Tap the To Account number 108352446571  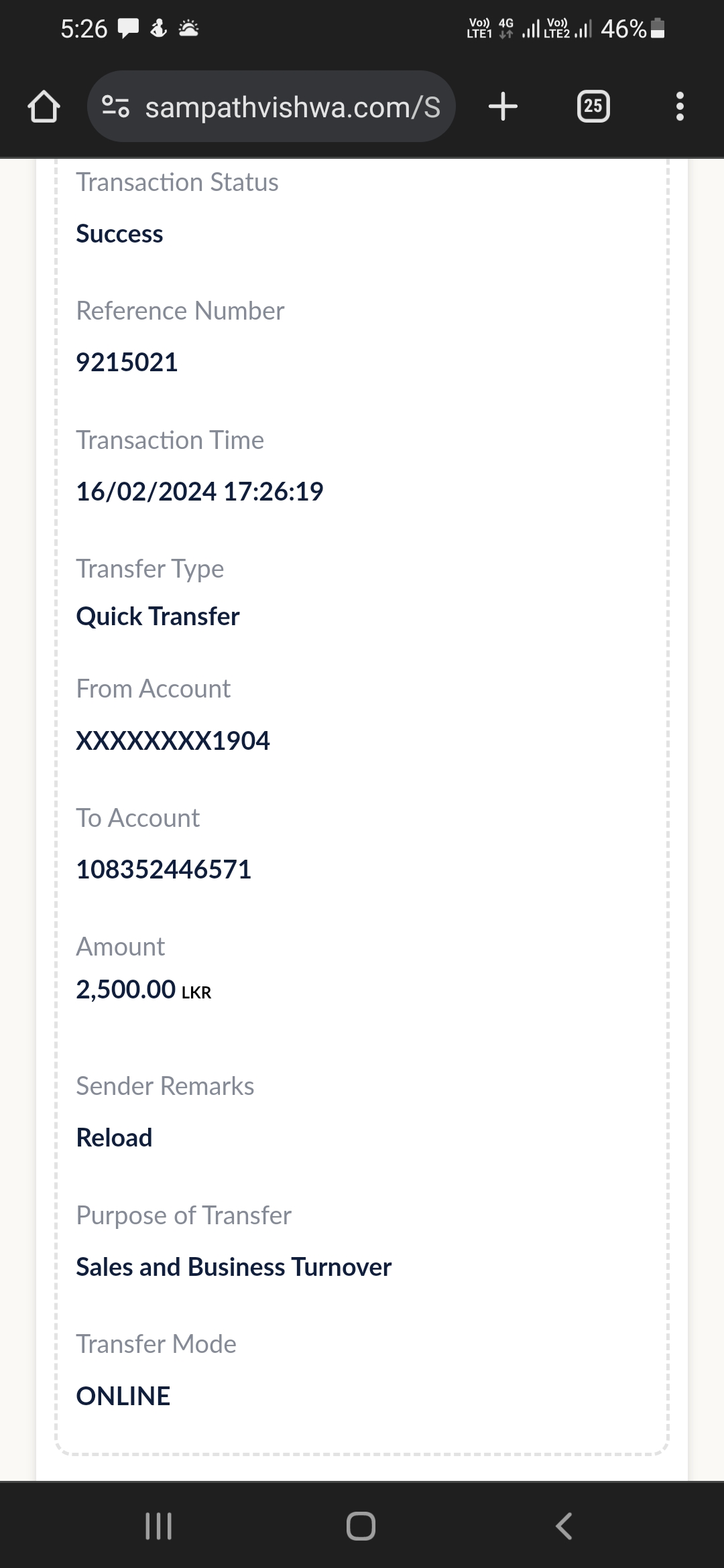pyautogui.click(x=164, y=870)
